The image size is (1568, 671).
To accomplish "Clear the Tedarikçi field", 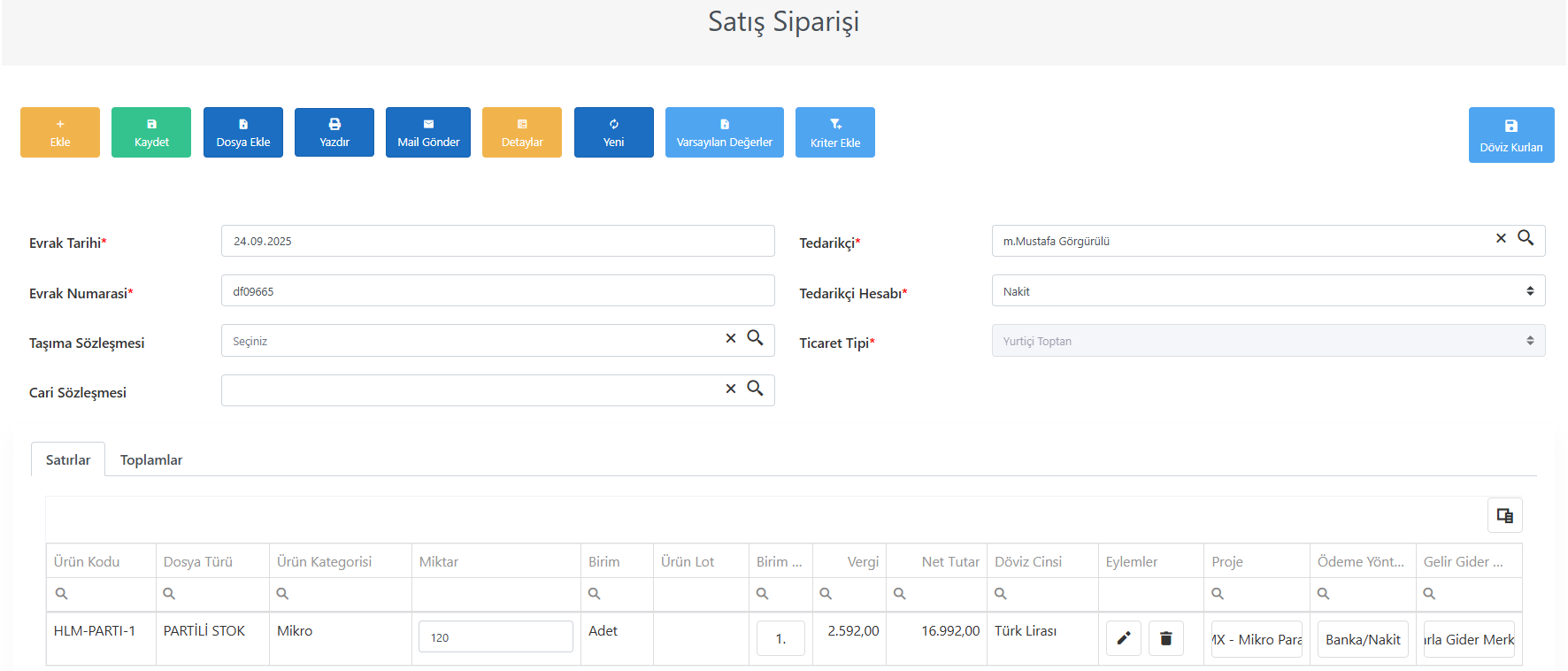I will [x=1501, y=238].
